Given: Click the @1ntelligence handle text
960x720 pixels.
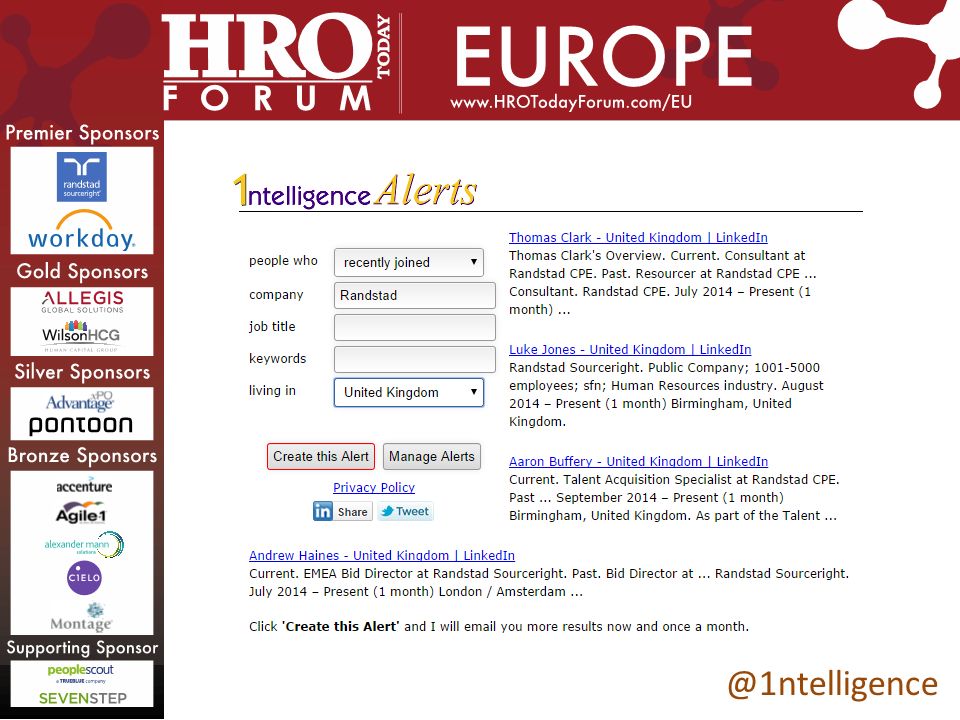Looking at the screenshot, I should pos(833,684).
